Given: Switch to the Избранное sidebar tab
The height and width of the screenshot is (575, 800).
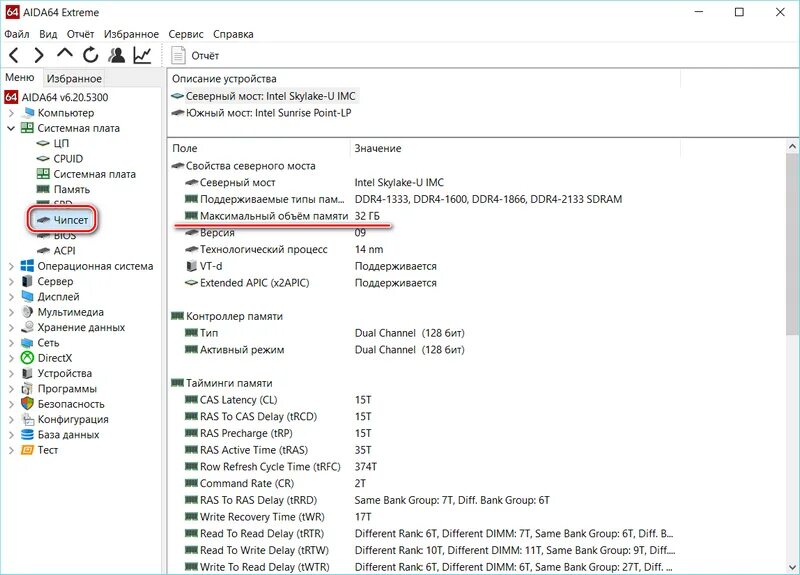Looking at the screenshot, I should (74, 79).
